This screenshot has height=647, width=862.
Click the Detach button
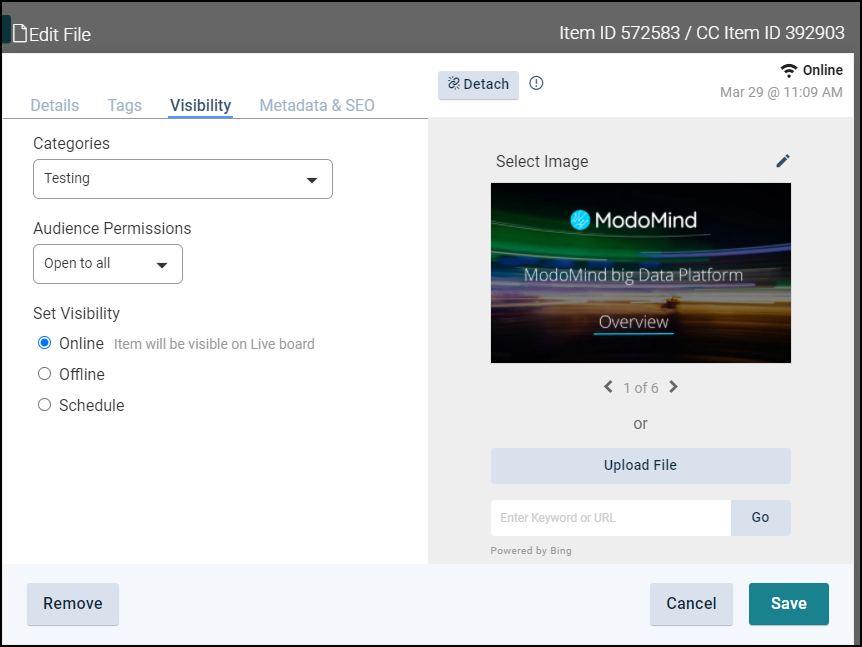point(478,85)
